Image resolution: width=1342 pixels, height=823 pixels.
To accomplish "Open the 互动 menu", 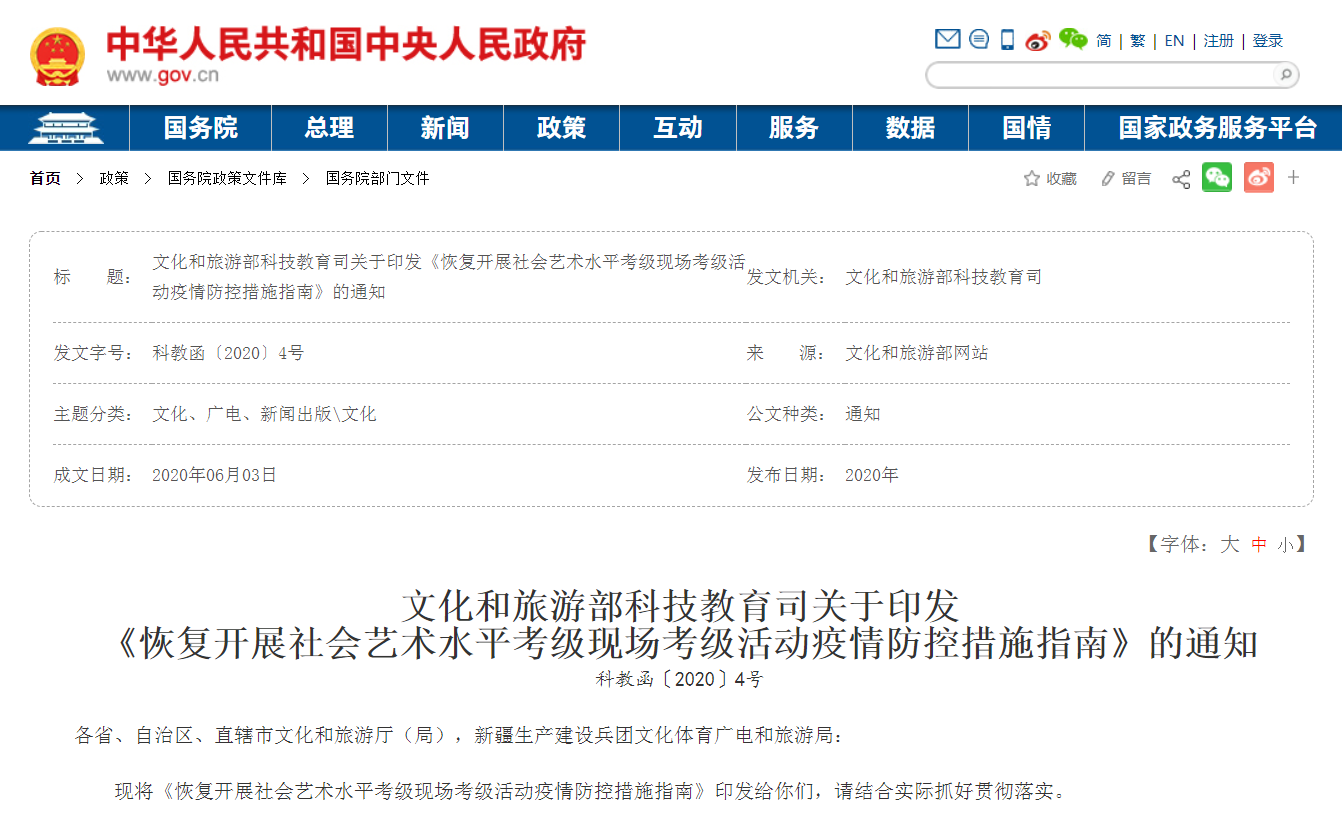I will tap(678, 128).
